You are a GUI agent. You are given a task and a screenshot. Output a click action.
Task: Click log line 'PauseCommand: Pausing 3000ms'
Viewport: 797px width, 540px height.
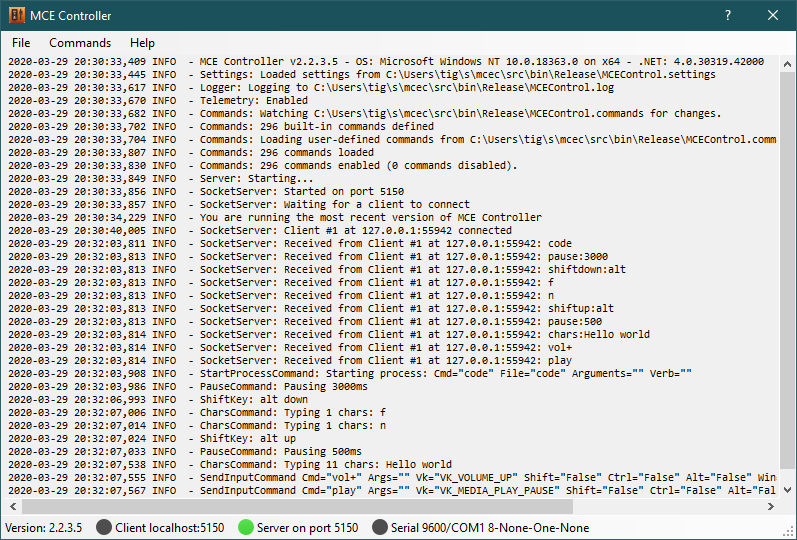point(188,386)
